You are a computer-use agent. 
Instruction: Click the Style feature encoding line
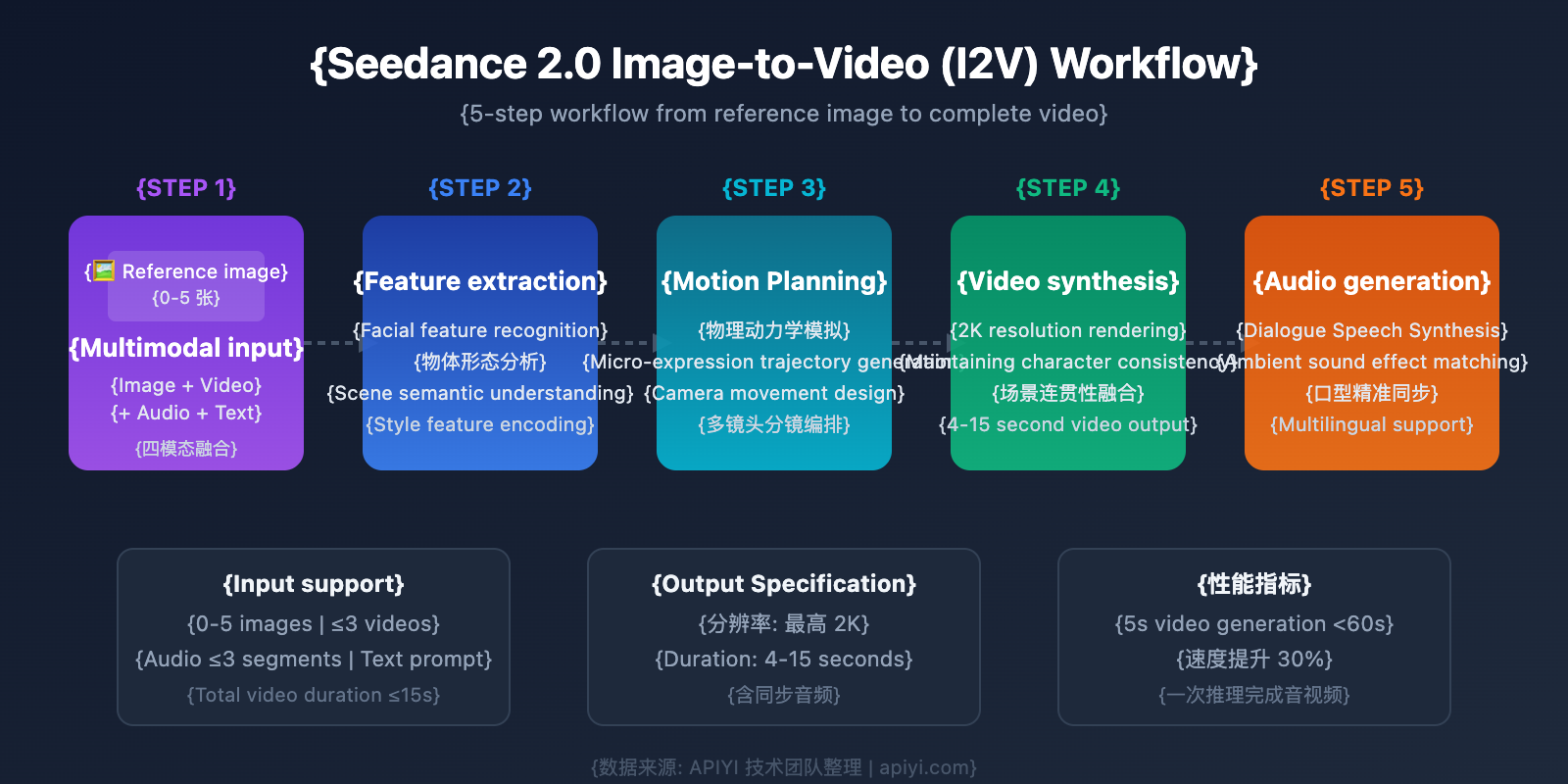480,424
